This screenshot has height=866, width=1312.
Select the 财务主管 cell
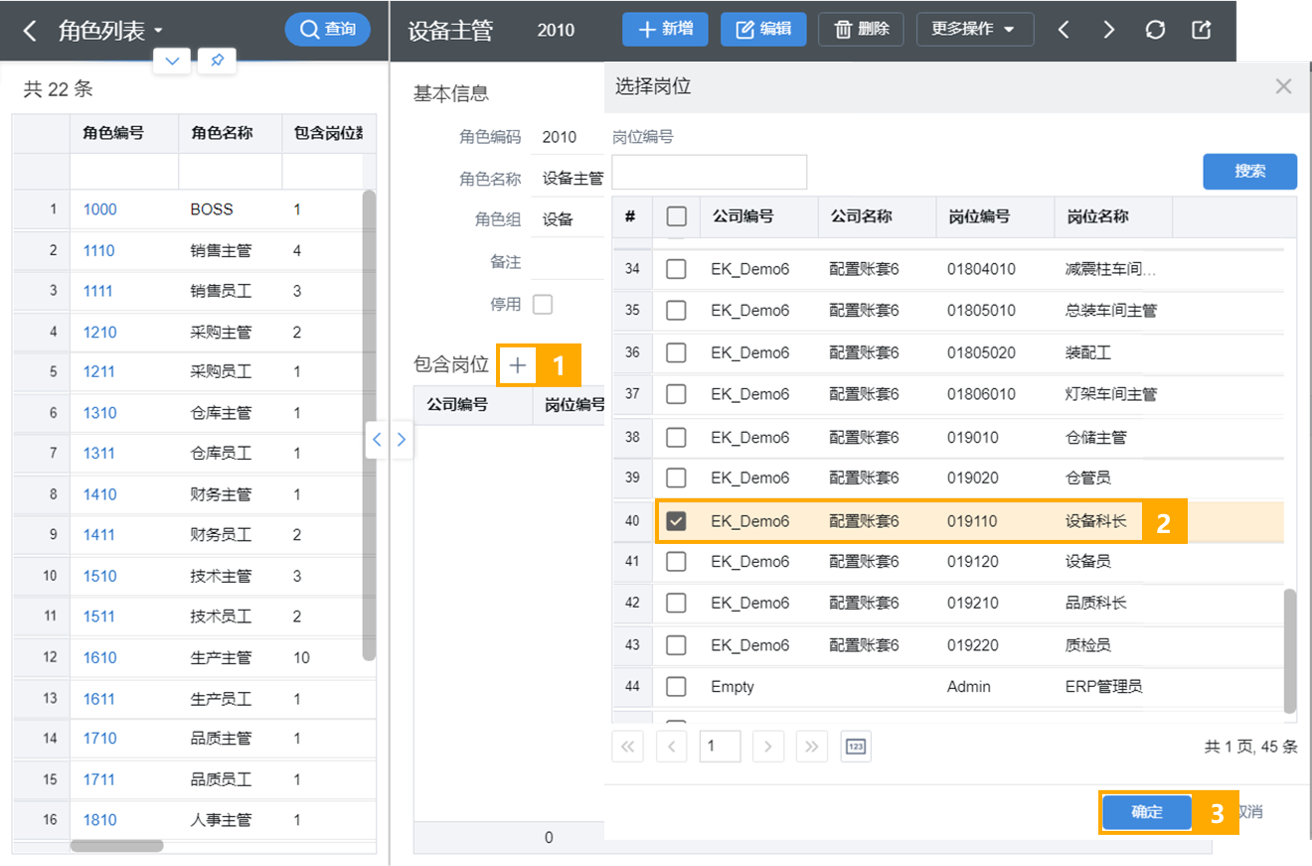(230, 495)
